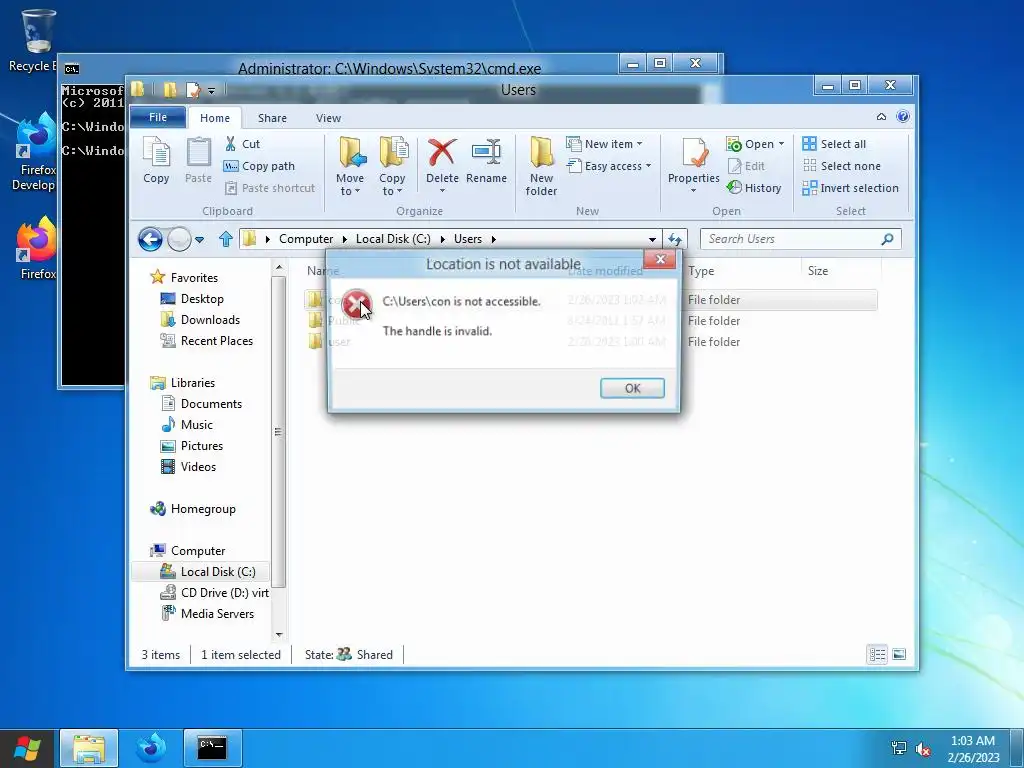Open the File menu tab

click(158, 117)
